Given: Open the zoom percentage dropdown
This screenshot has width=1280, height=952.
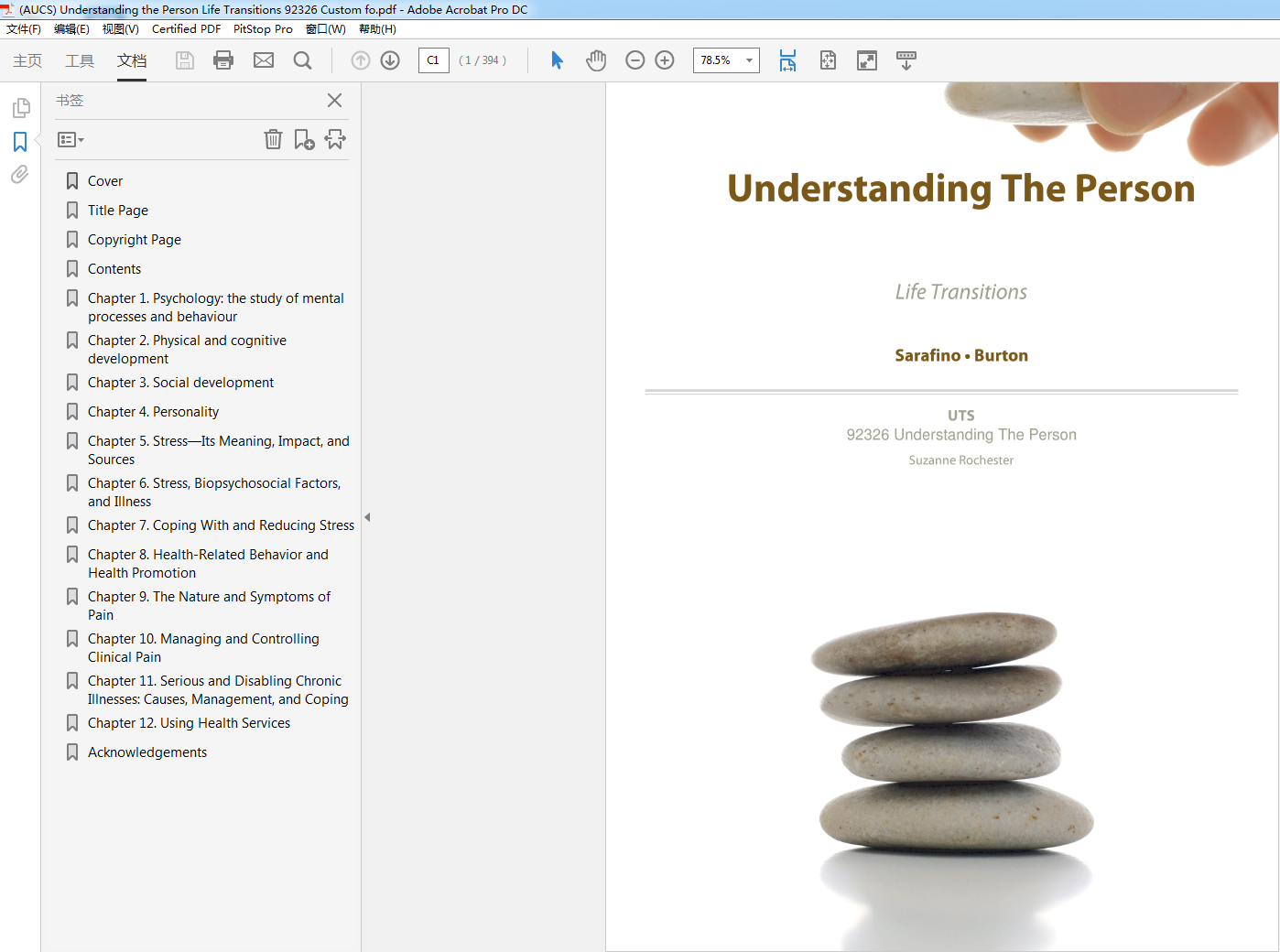Looking at the screenshot, I should (749, 60).
